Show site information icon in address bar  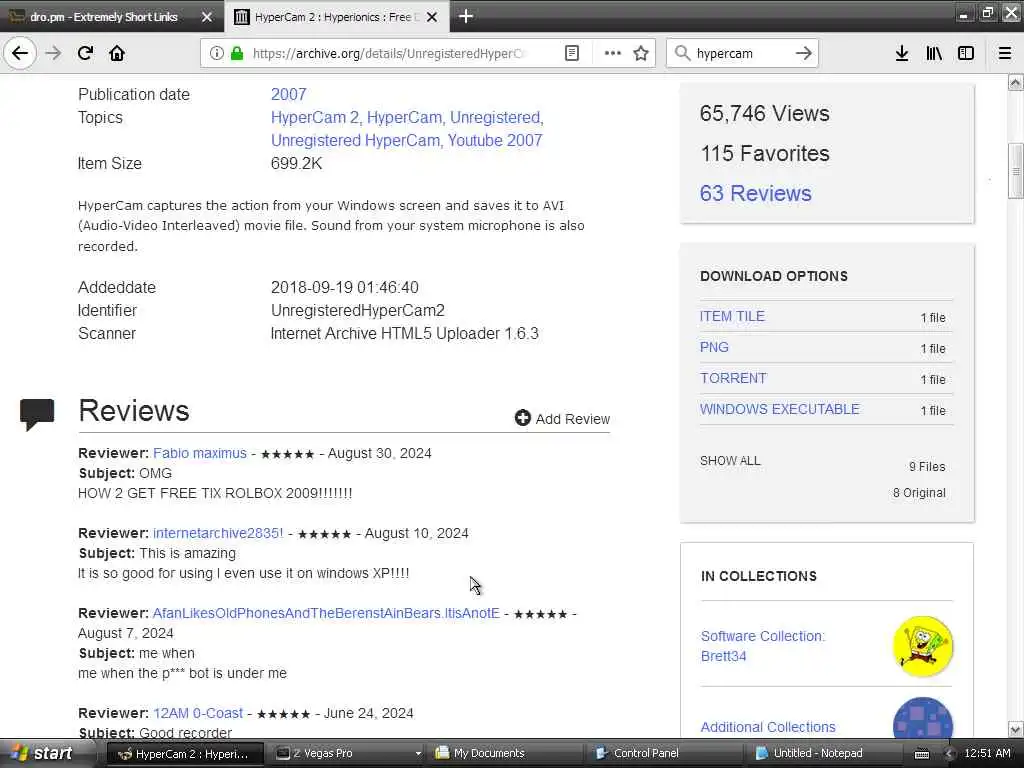[x=216, y=54]
